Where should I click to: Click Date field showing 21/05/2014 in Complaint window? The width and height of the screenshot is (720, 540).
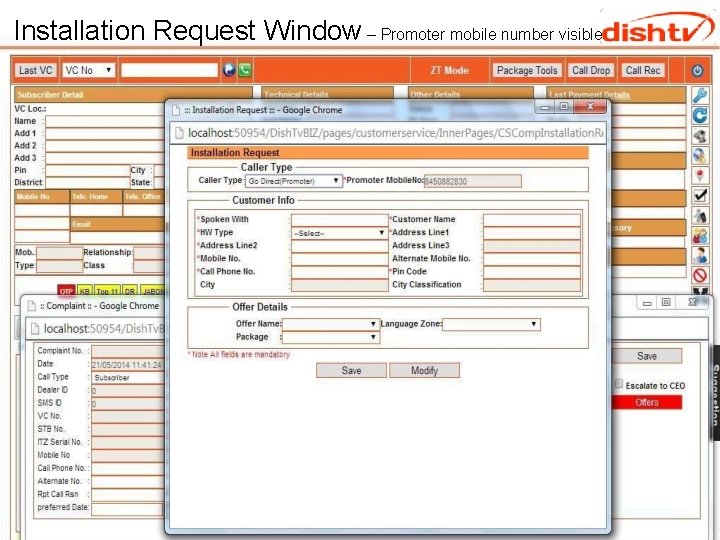(x=128, y=365)
